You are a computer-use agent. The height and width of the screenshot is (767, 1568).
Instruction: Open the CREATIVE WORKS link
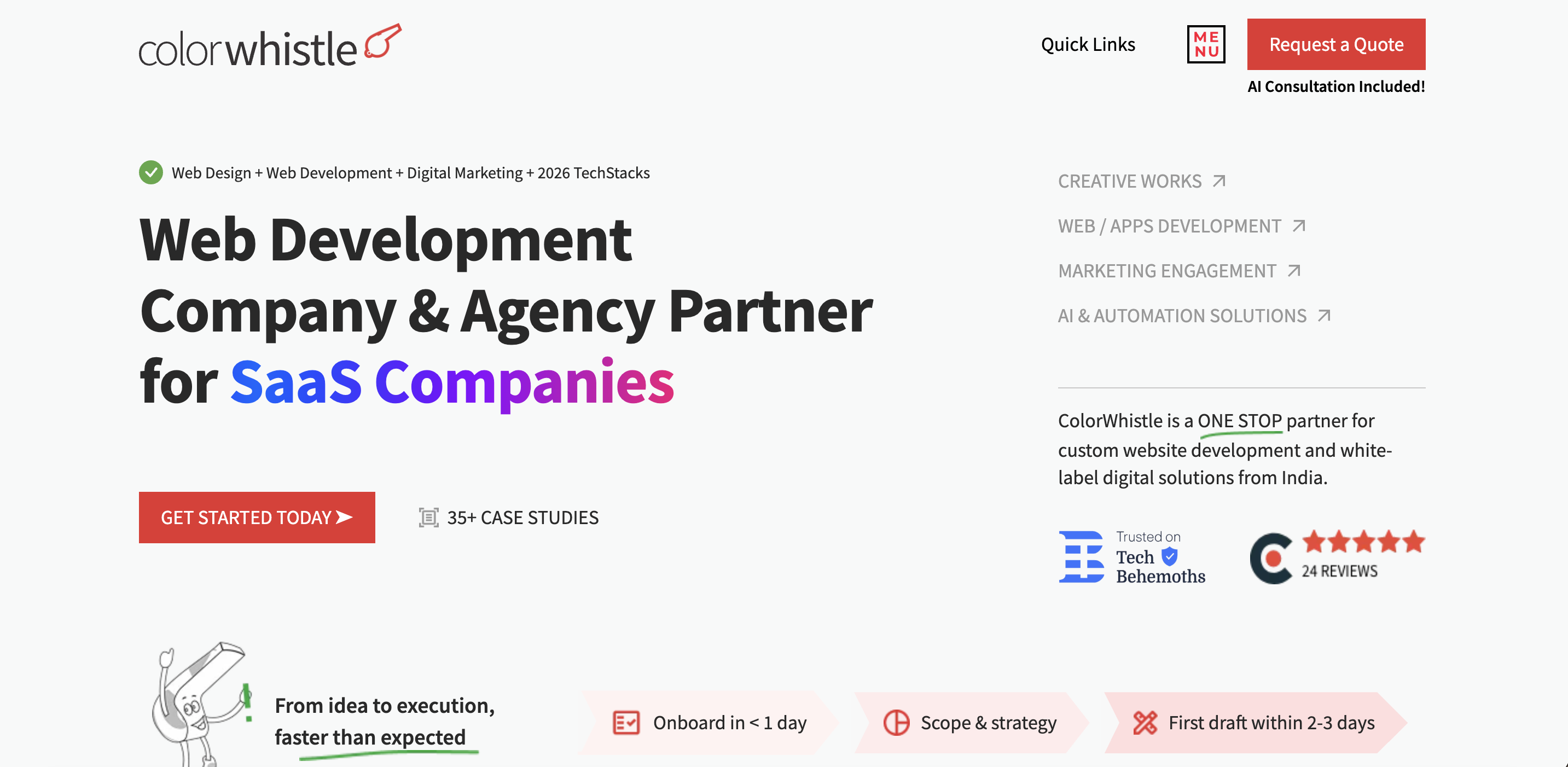click(1130, 182)
